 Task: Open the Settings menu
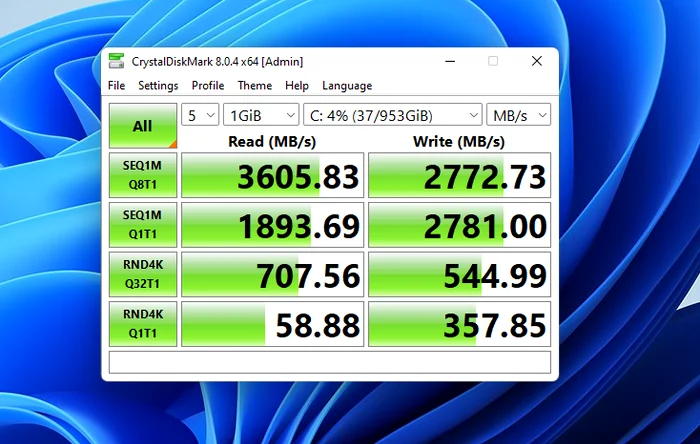tap(158, 85)
